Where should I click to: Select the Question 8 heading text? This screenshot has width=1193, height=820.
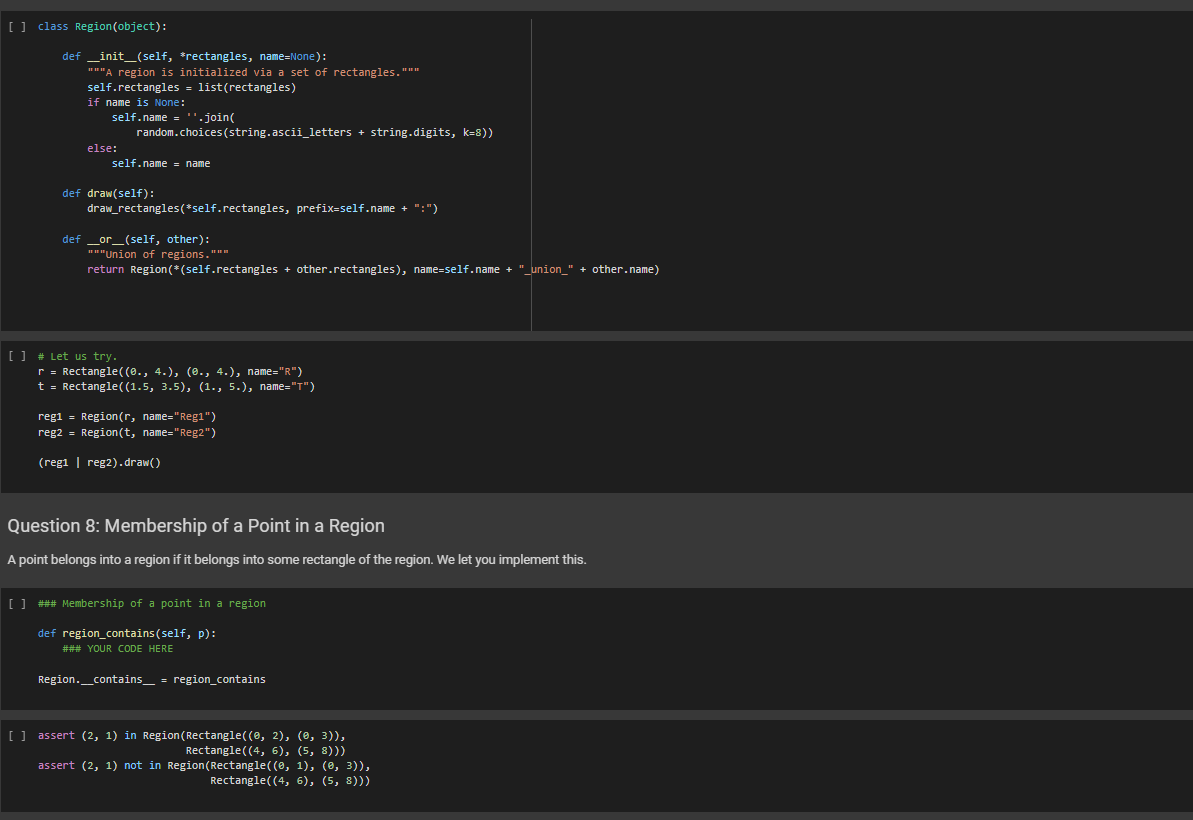pos(196,526)
